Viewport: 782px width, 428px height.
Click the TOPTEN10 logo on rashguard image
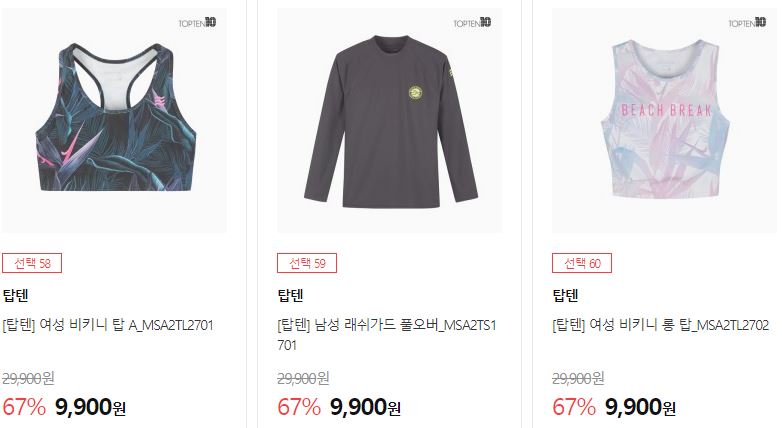pyautogui.click(x=472, y=22)
